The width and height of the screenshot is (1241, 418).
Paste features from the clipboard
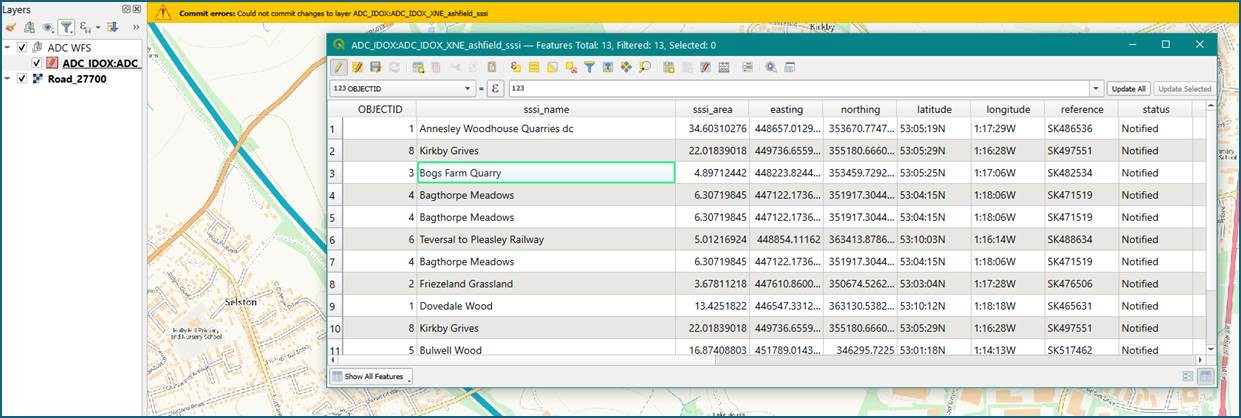click(x=492, y=67)
